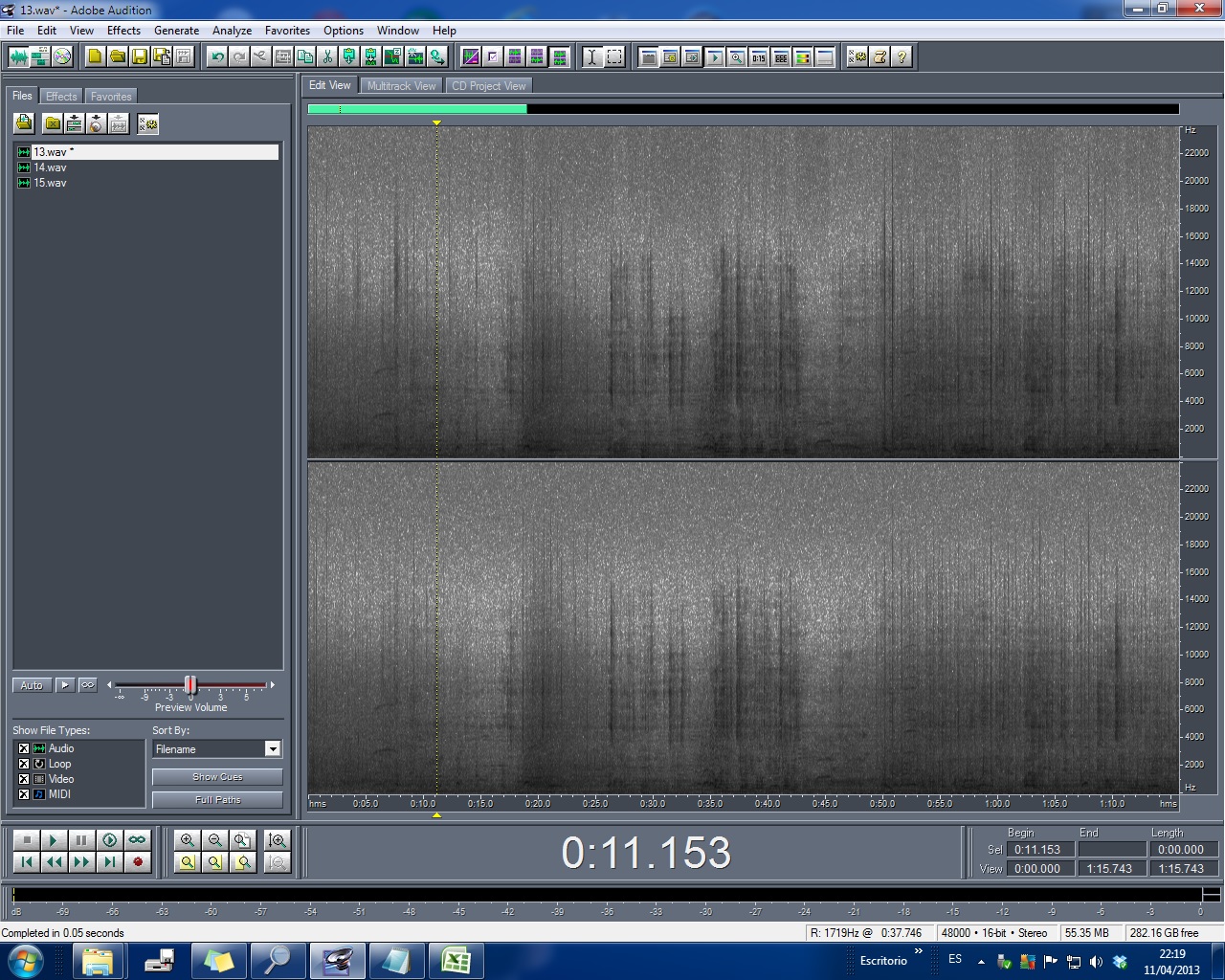Click the Files panel advanced options icon

tap(147, 123)
